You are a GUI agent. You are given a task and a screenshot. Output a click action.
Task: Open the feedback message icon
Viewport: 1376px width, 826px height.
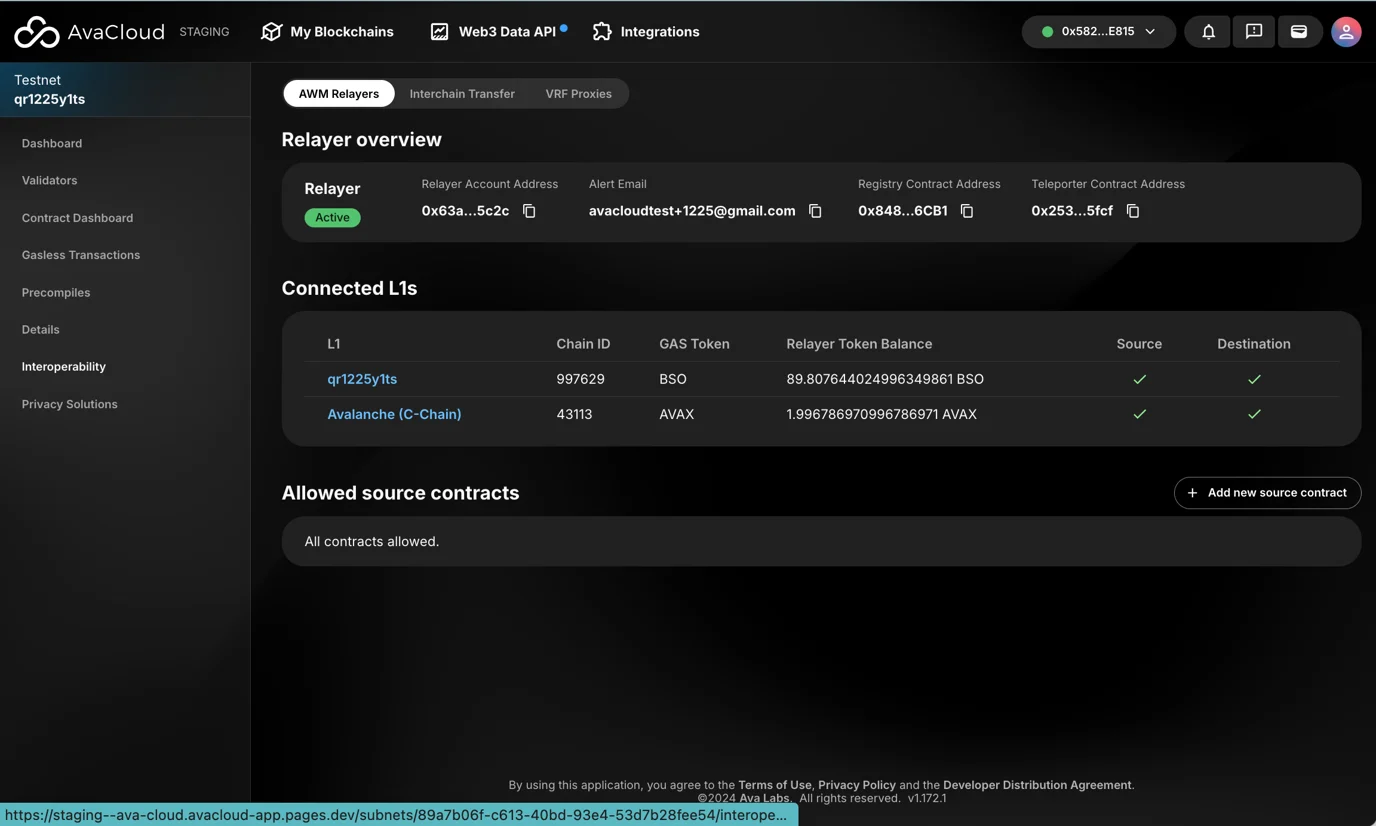(x=1254, y=32)
